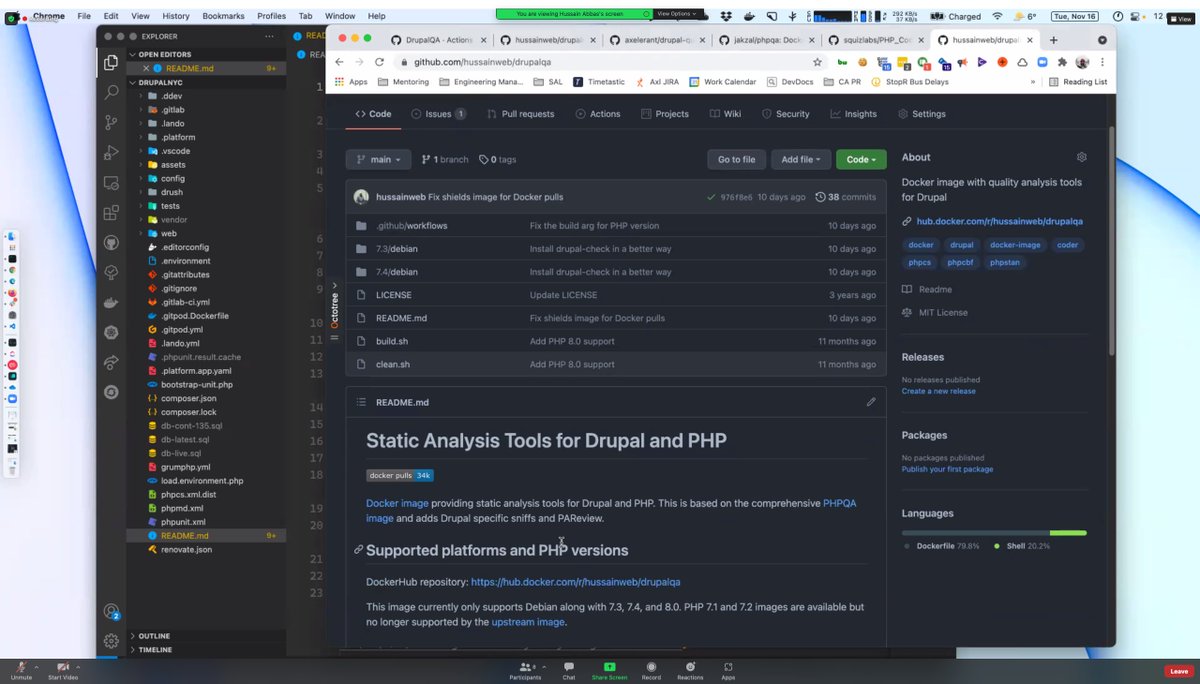
Task: Click the Extensions icon in VS Code sidebar
Action: [111, 213]
